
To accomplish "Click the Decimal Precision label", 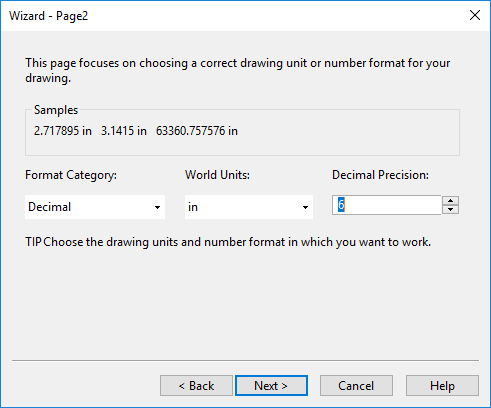I will (x=380, y=175).
